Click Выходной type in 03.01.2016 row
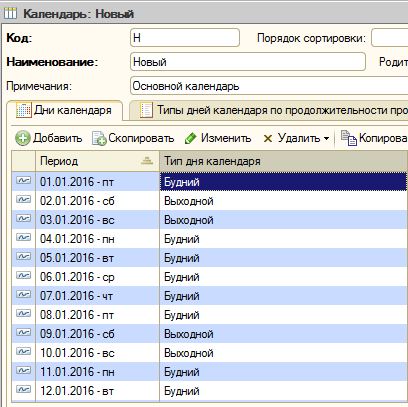The image size is (408, 407). 284,220
